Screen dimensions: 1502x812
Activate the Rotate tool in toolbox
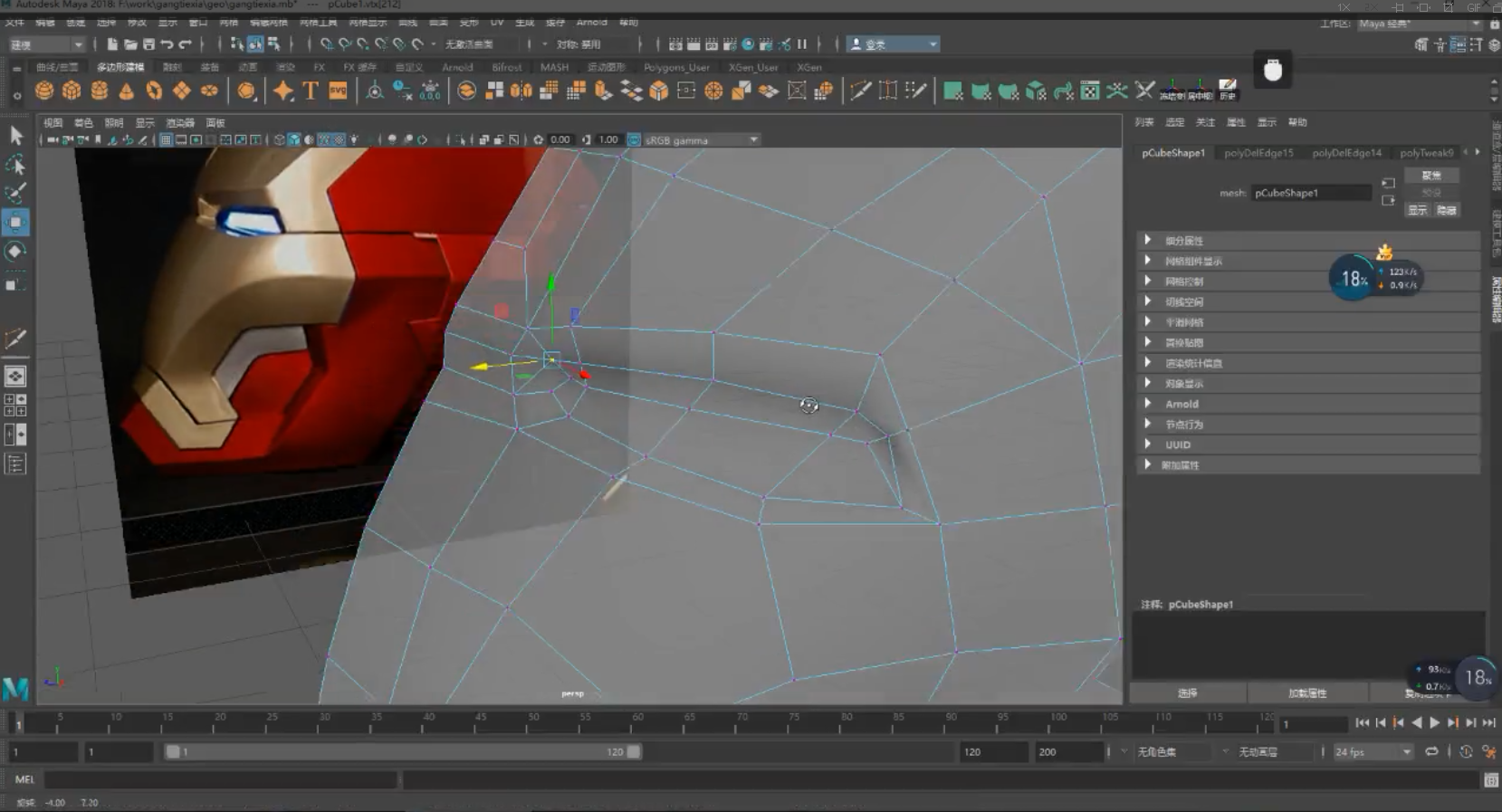15,252
